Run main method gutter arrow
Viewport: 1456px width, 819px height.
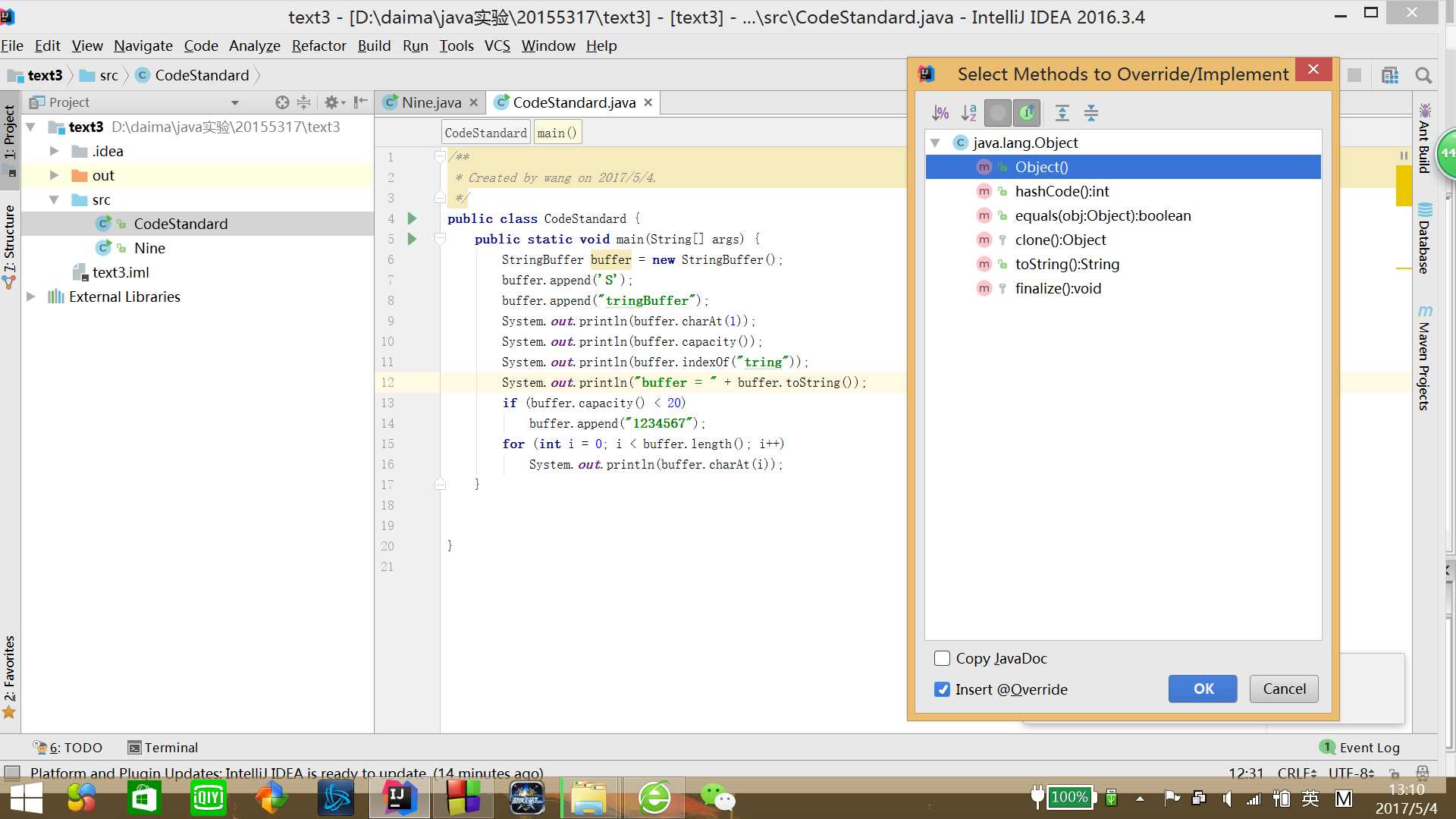pos(412,239)
